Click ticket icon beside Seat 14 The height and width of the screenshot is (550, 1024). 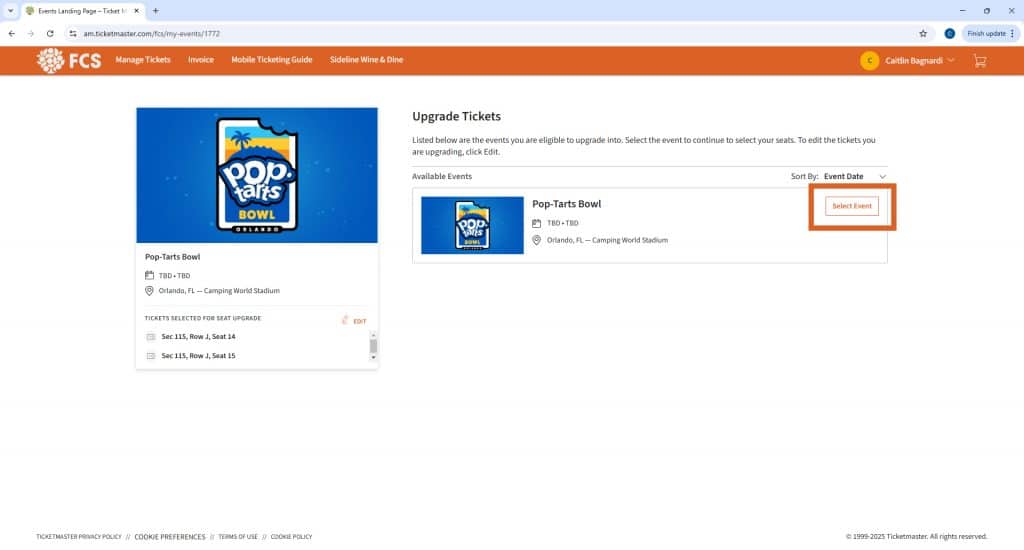[x=151, y=336]
